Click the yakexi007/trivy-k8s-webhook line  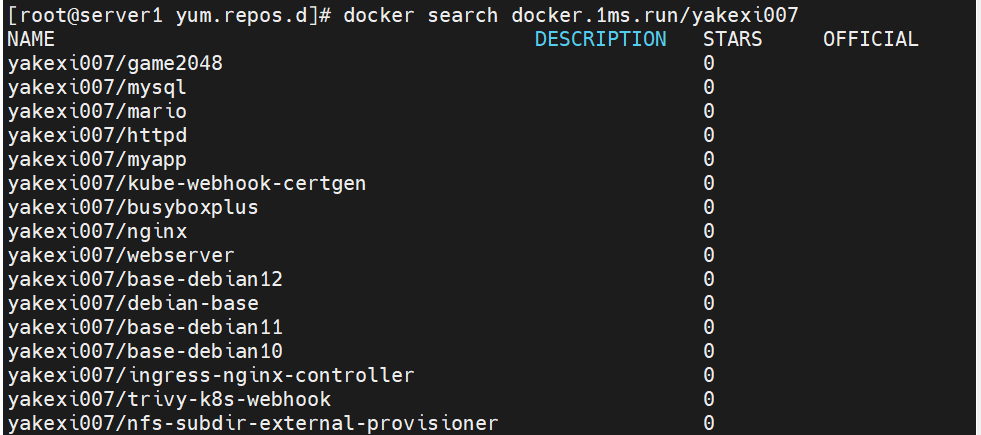169,399
